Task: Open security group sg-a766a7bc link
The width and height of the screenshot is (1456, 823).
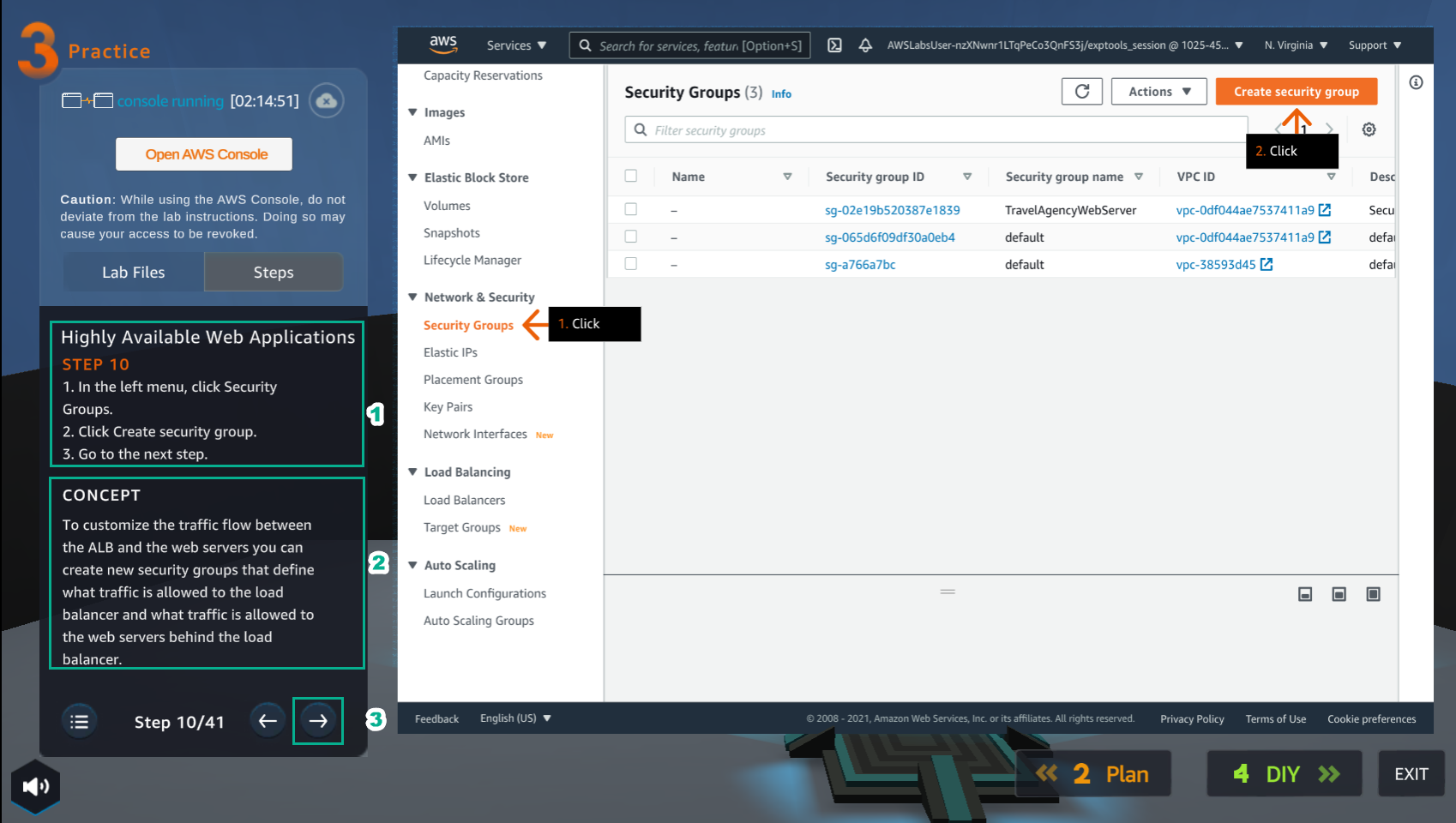Action: (860, 265)
